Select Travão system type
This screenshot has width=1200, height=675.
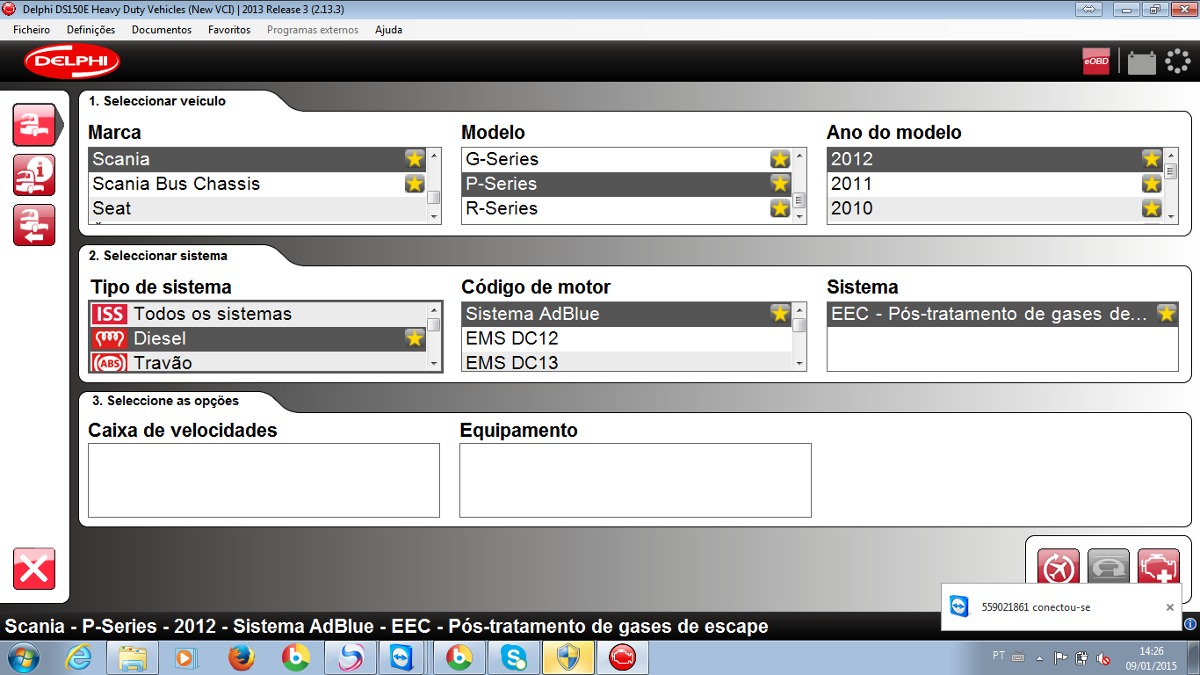pyautogui.click(x=258, y=363)
